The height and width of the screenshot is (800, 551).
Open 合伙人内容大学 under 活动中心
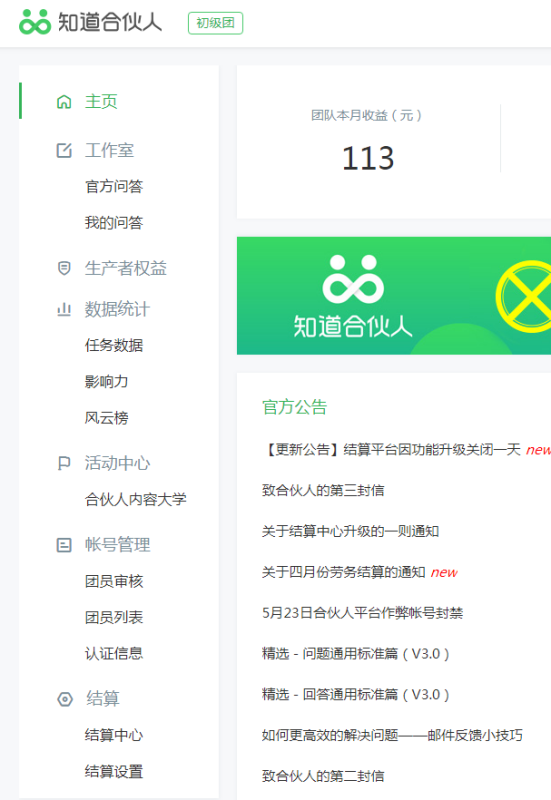coord(136,499)
